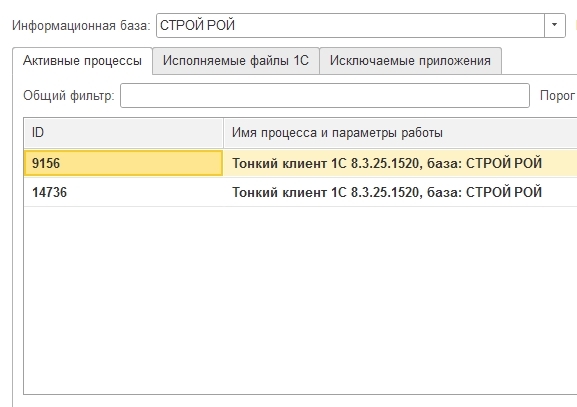Switch to the Активные процессы tab

coord(82,61)
